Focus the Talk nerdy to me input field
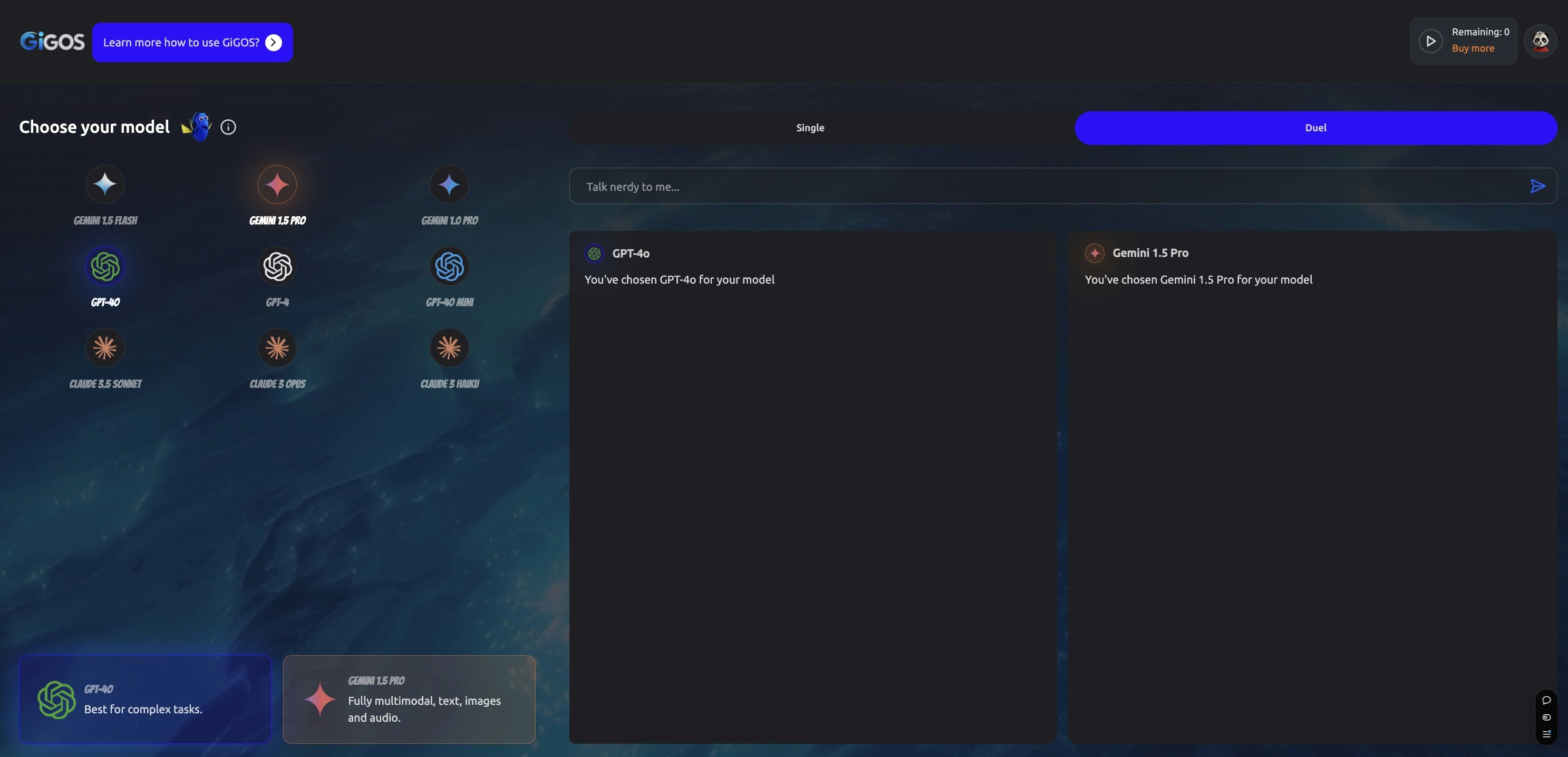 (x=1035, y=186)
